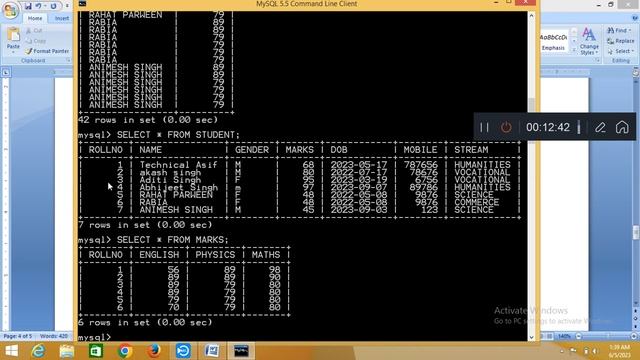Click Copy in Word clipboard group
640x360 pixels.
tap(36, 41)
